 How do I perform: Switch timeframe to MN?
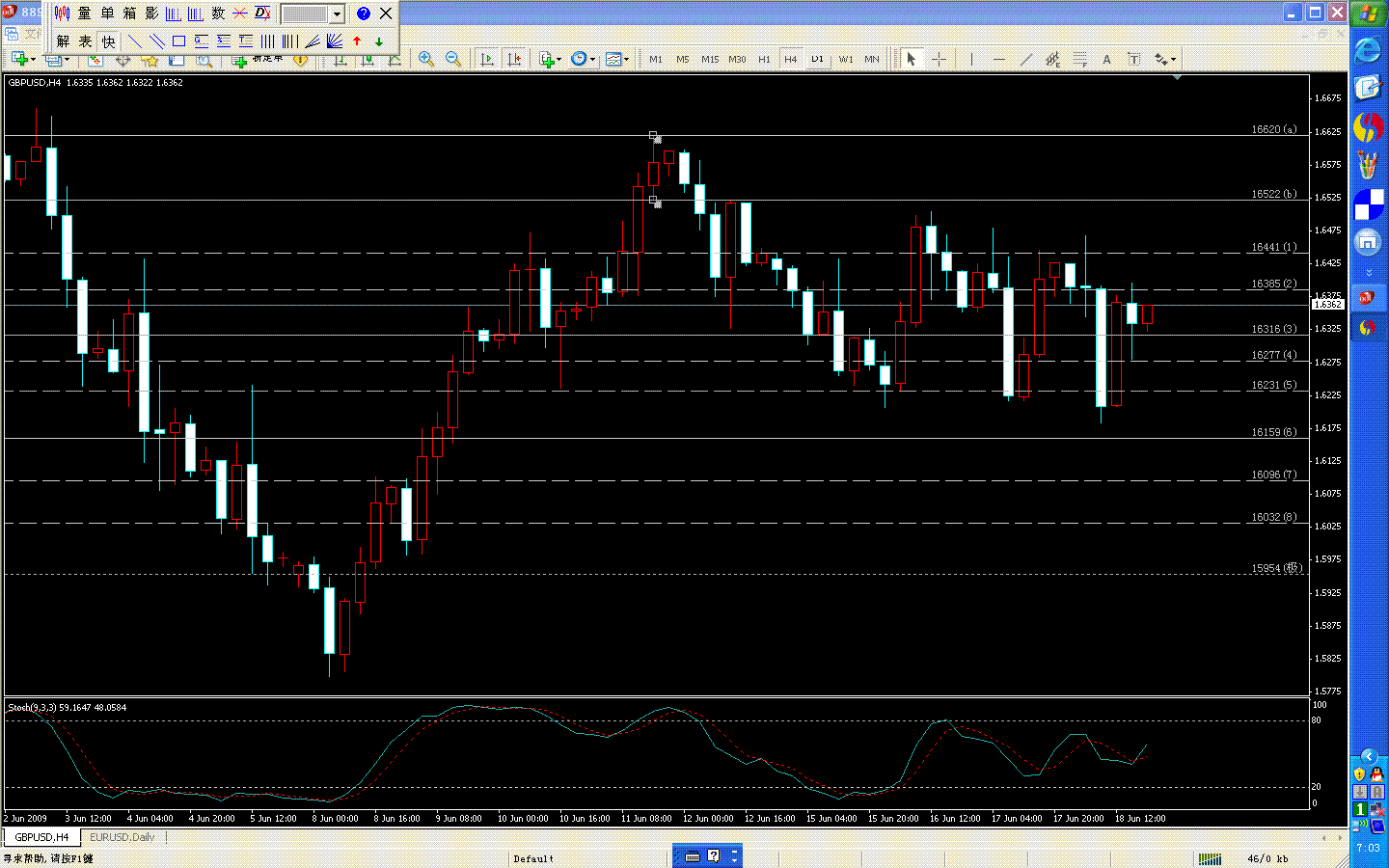[872, 59]
